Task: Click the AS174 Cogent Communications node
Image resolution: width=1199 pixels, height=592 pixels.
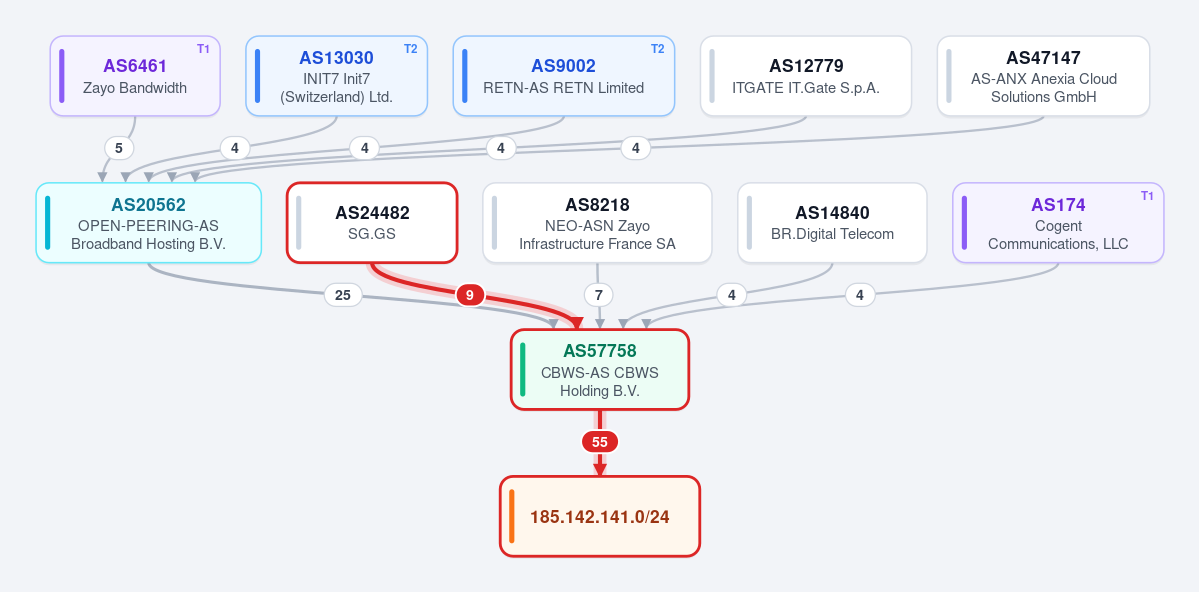Action: pos(1058,223)
